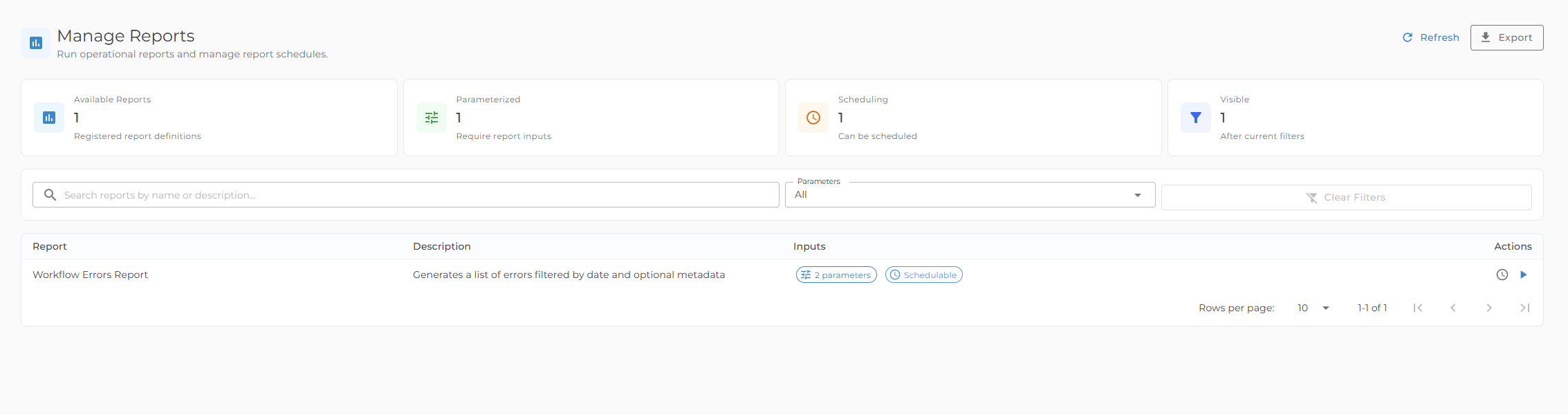Go to the next page arrow
Image resolution: width=1568 pixels, height=415 pixels.
click(1489, 308)
